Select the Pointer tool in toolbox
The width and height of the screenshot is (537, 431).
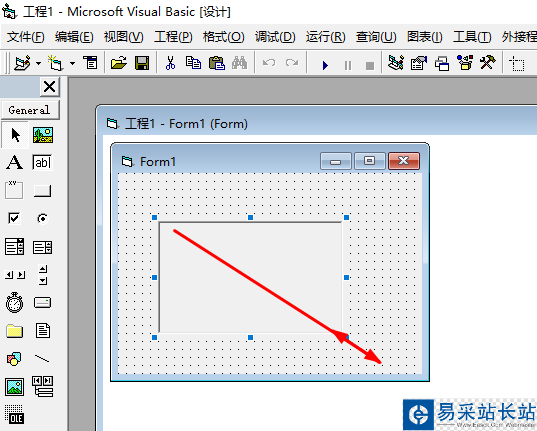click(15, 135)
